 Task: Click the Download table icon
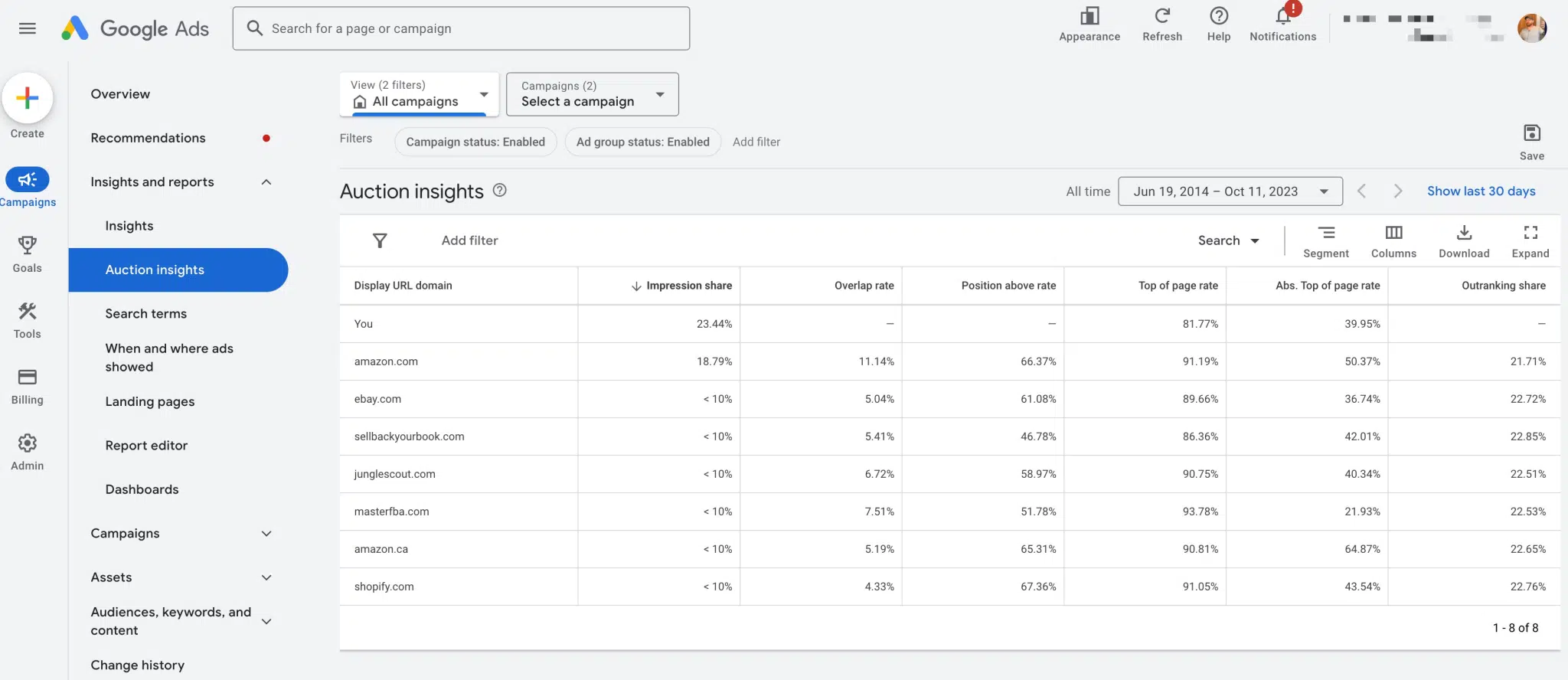point(1463,233)
